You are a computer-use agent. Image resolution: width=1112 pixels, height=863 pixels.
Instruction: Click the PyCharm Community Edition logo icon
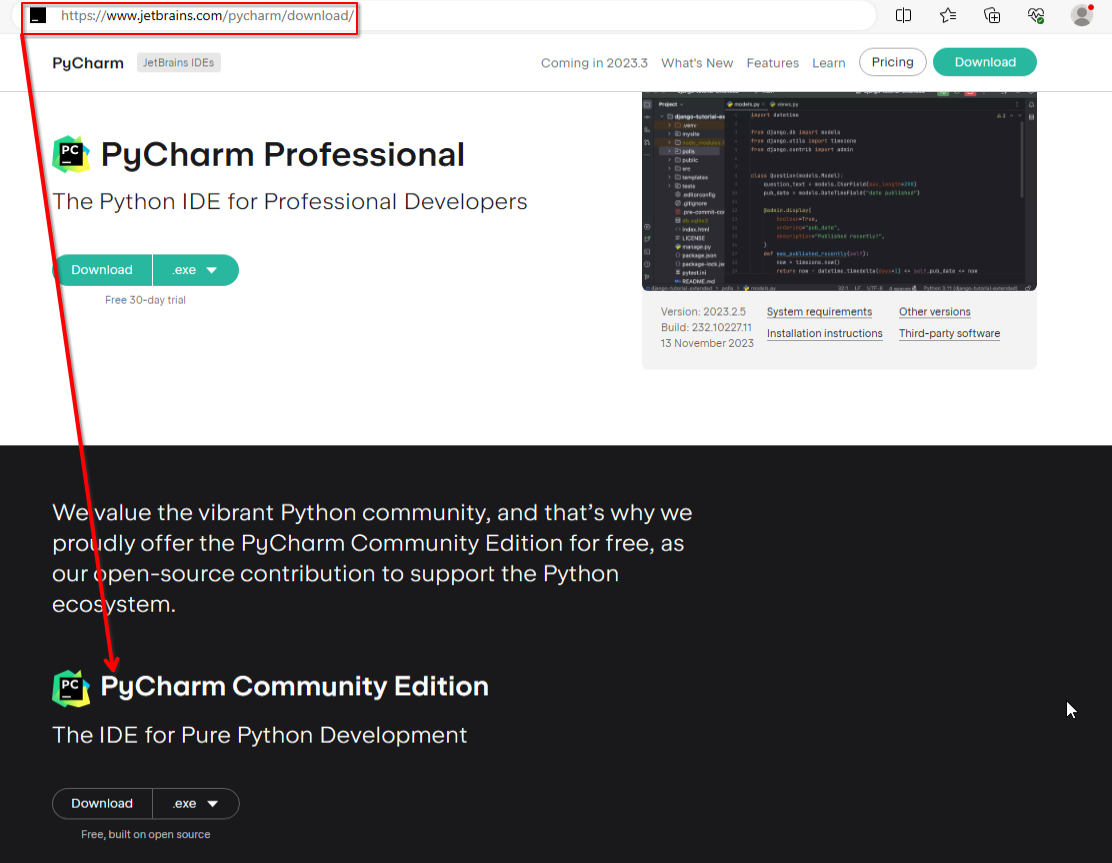coord(70,687)
